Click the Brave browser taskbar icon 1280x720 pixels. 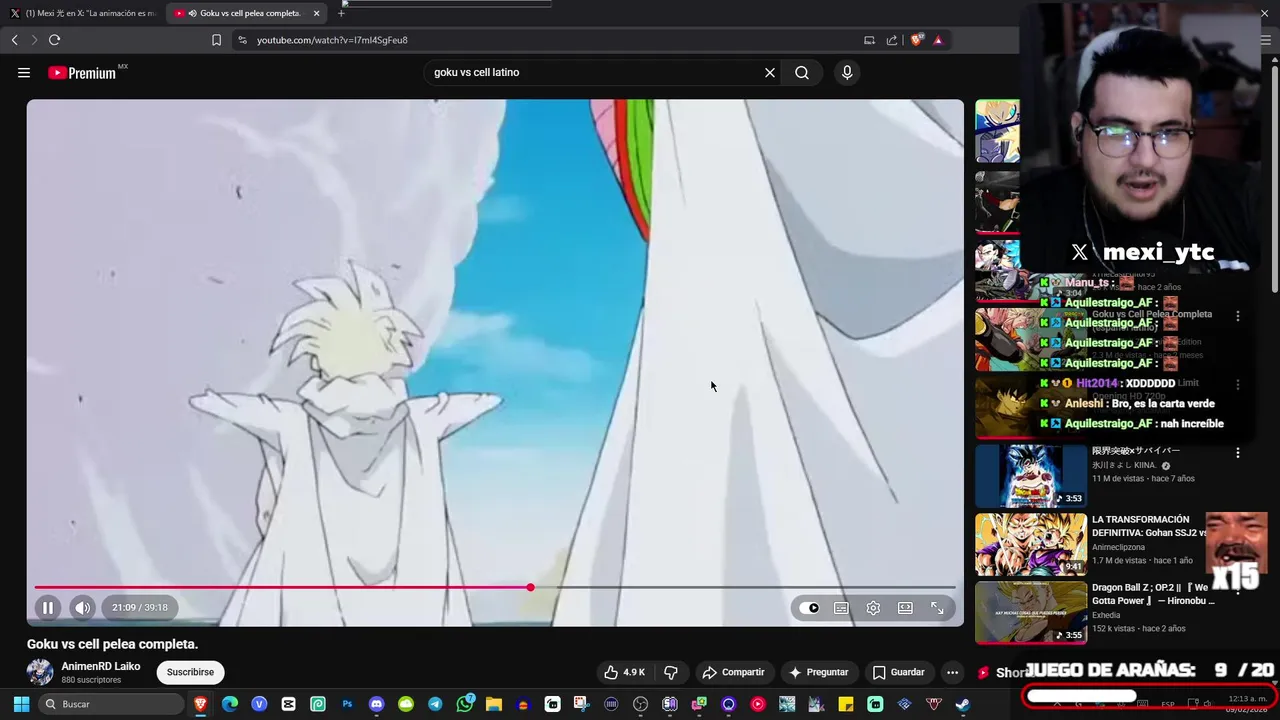(200, 704)
